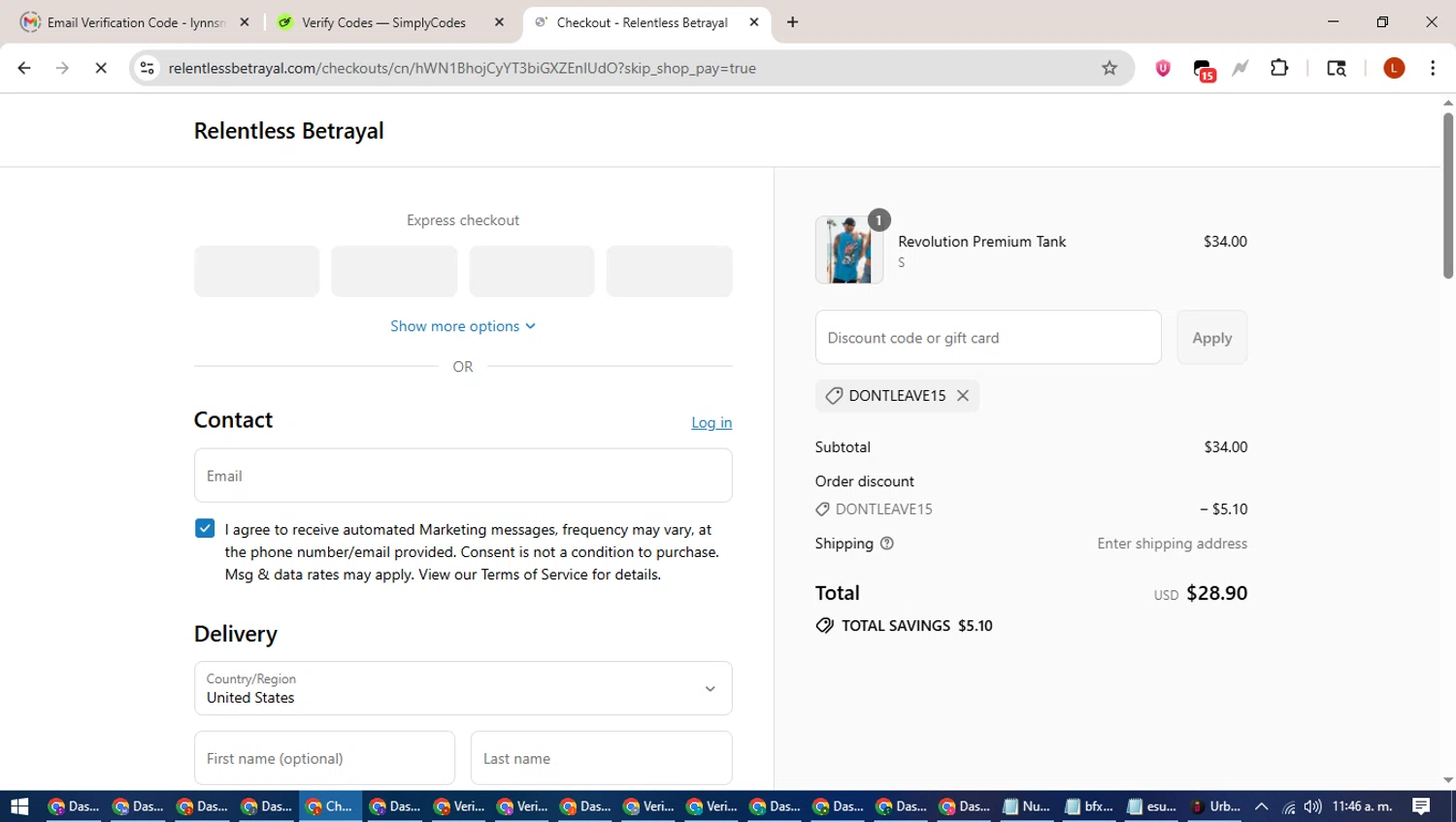1456x822 pixels.
Task: Open the Windows Start menu
Action: click(19, 806)
